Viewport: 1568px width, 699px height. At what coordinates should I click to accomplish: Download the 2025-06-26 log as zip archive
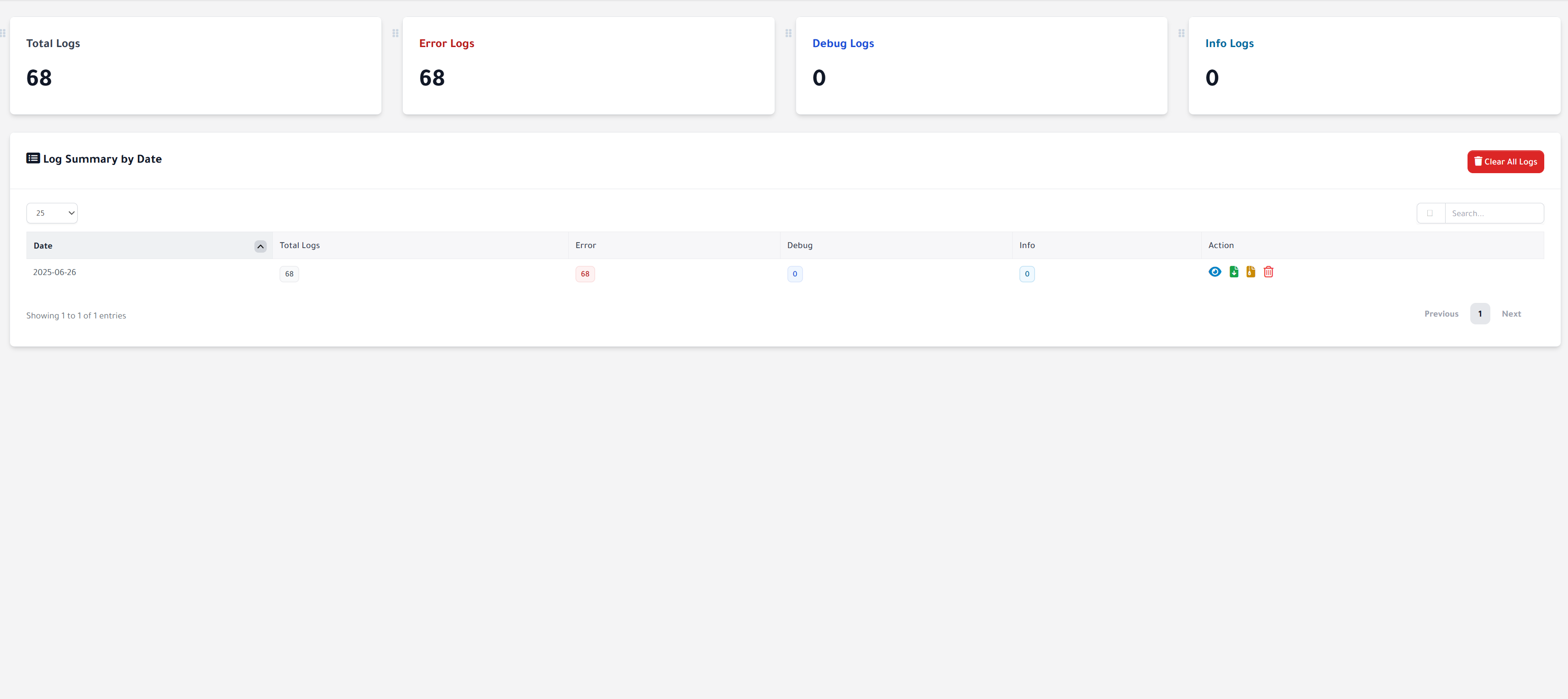(1251, 272)
